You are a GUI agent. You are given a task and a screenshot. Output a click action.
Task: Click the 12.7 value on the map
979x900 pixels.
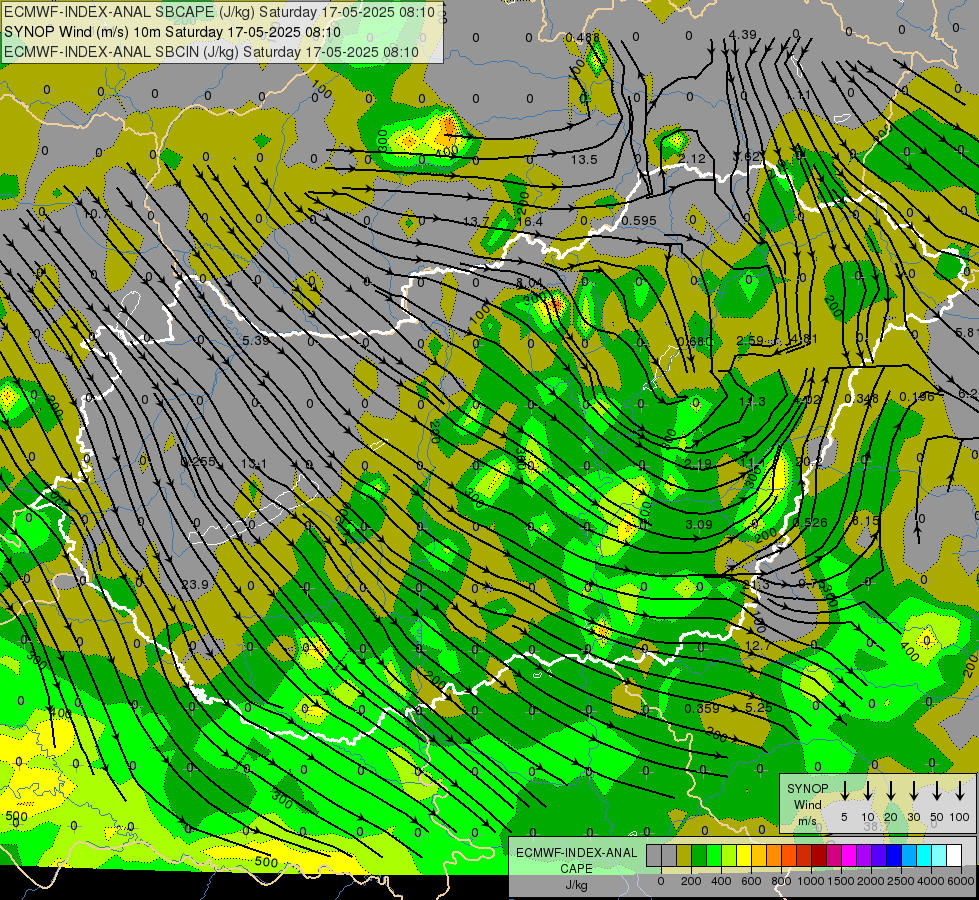[x=758, y=646]
